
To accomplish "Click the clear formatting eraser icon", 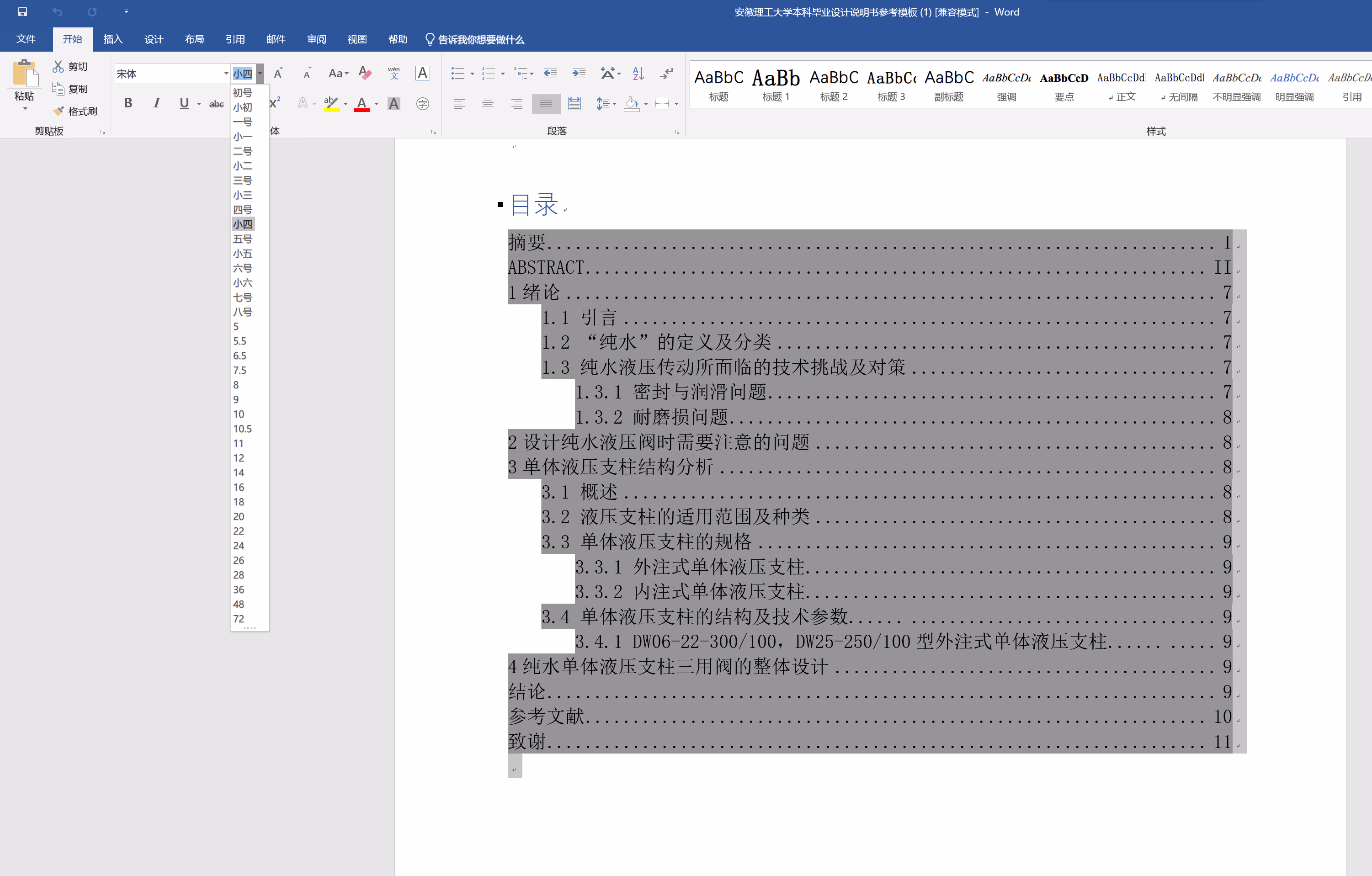I will click(365, 73).
